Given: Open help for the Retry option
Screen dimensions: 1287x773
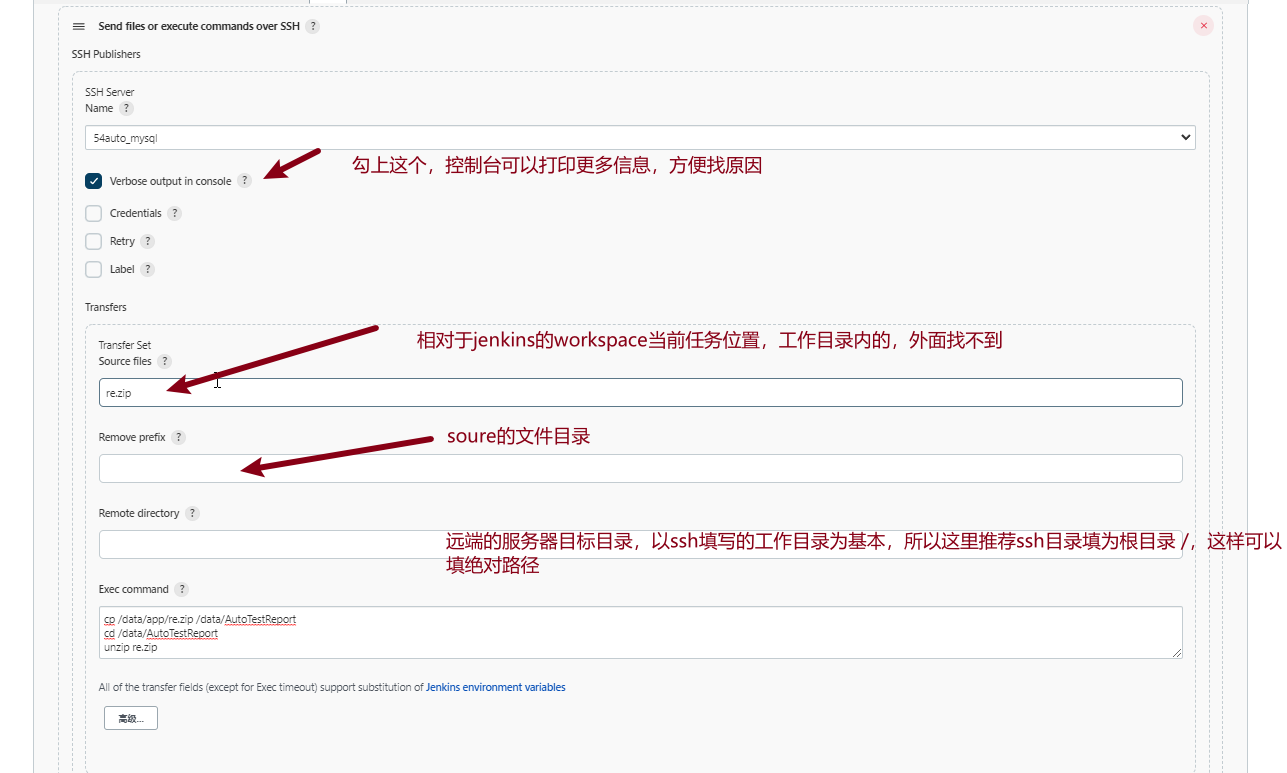Looking at the screenshot, I should 147,241.
